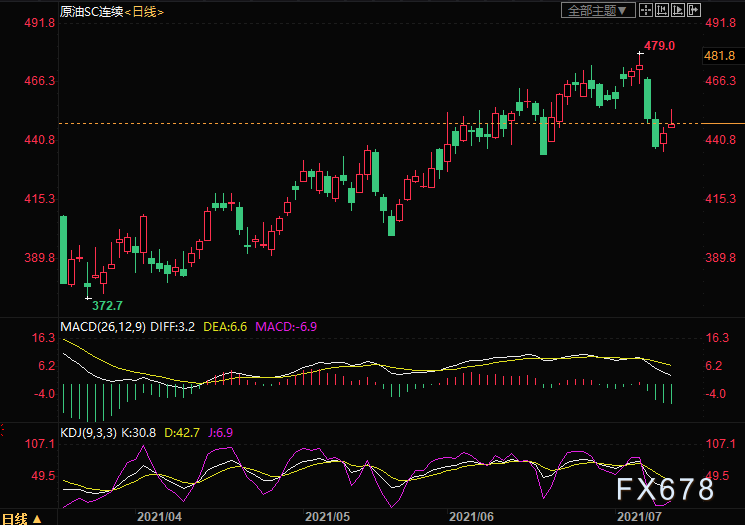Click the 2021/06 date on time axis
This screenshot has width=745, height=525.
472,517
